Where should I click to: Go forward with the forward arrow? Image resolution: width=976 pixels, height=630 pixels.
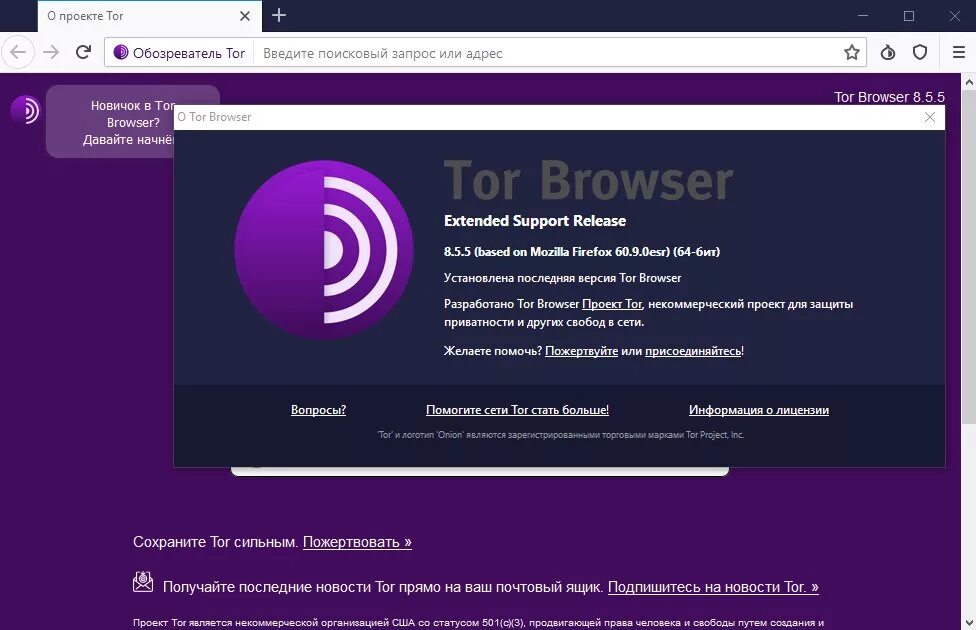[x=51, y=52]
